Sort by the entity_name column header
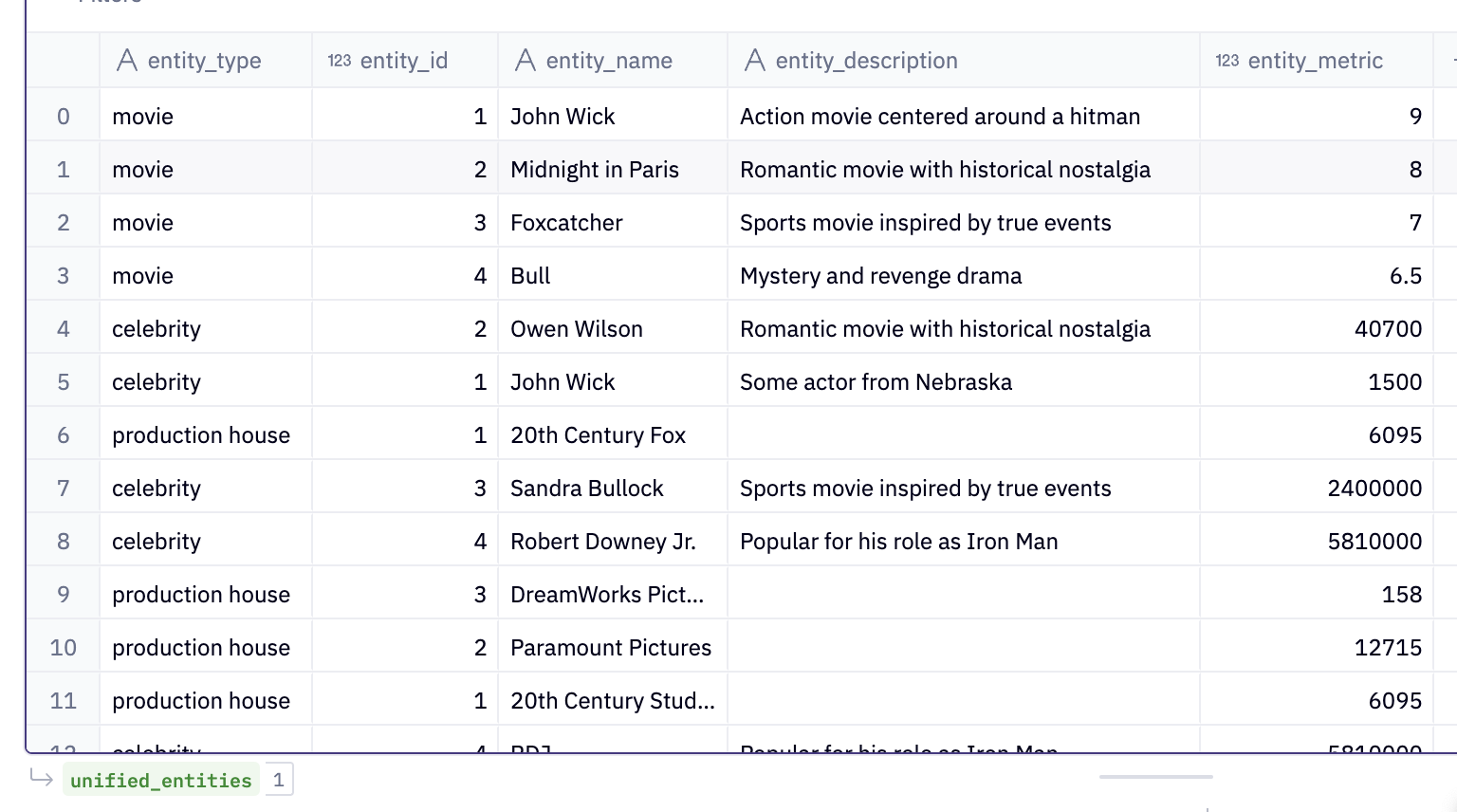 pyautogui.click(x=613, y=61)
